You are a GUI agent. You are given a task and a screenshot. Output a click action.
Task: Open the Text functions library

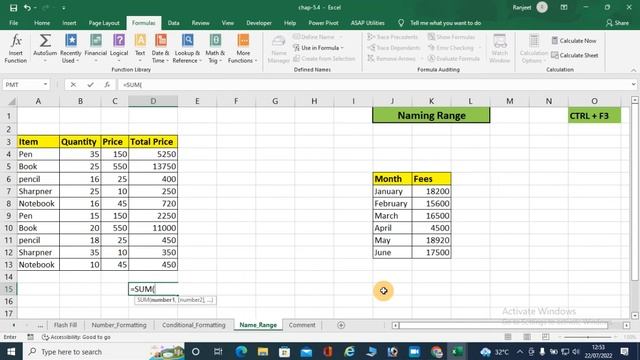tap(140, 48)
